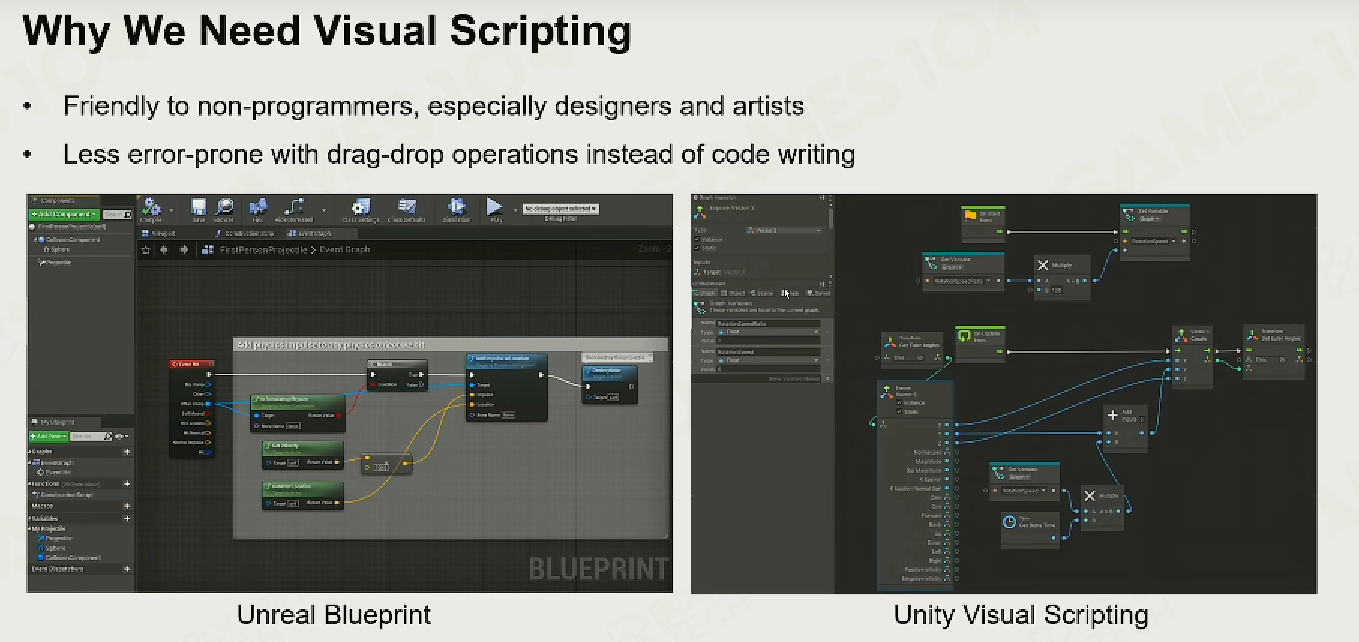Select the DestroyActor node
Screen dimensions: 1359x642
610,385
